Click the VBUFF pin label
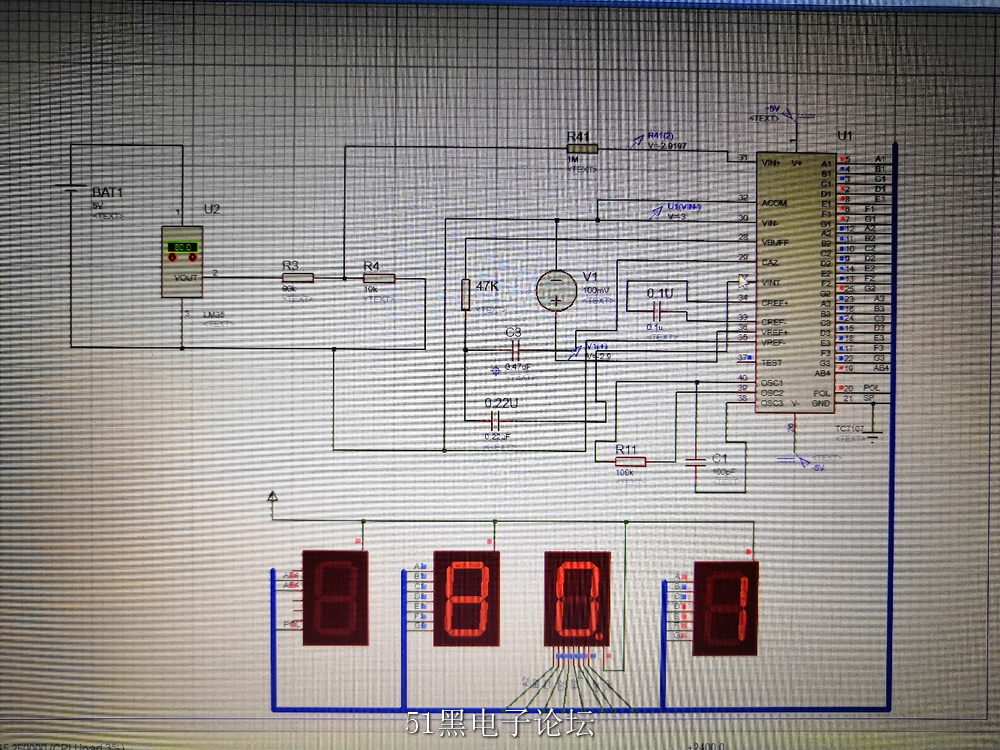1000x750 pixels. (x=775, y=242)
